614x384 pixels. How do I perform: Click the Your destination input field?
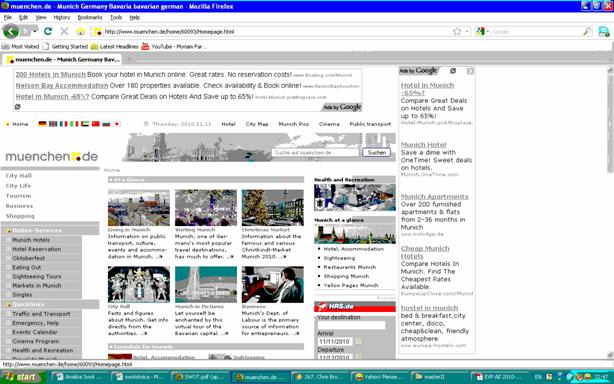click(351, 325)
